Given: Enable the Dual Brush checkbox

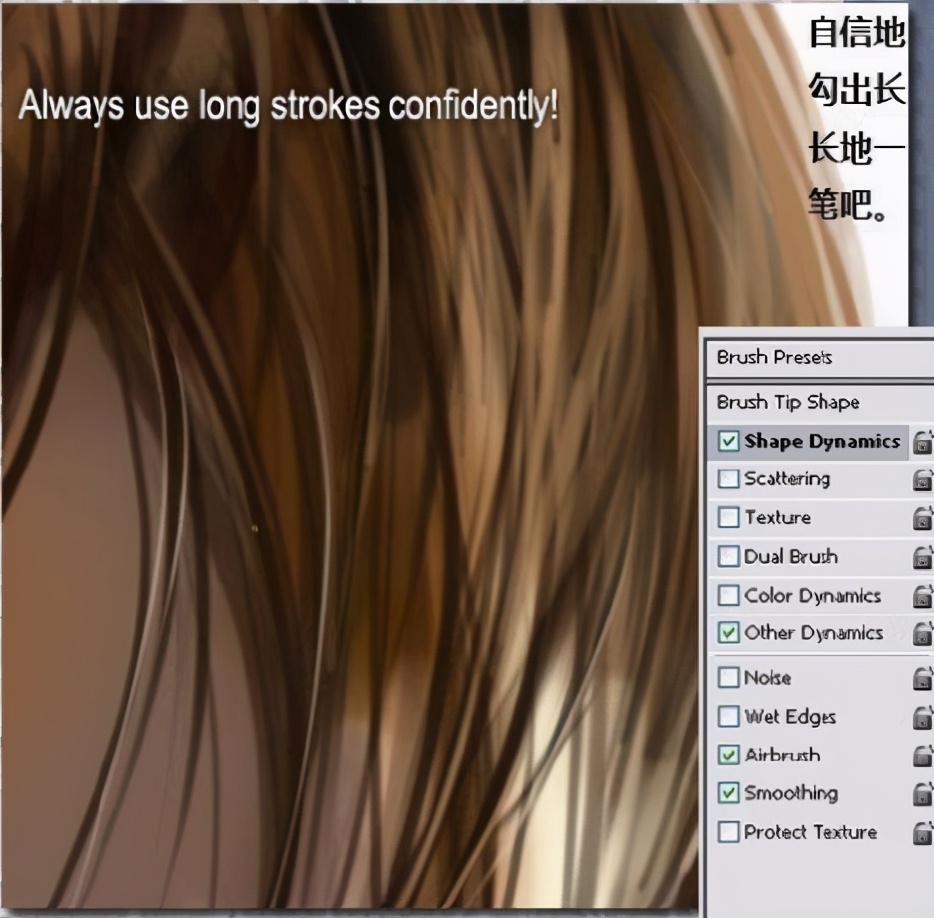Looking at the screenshot, I should (728, 556).
